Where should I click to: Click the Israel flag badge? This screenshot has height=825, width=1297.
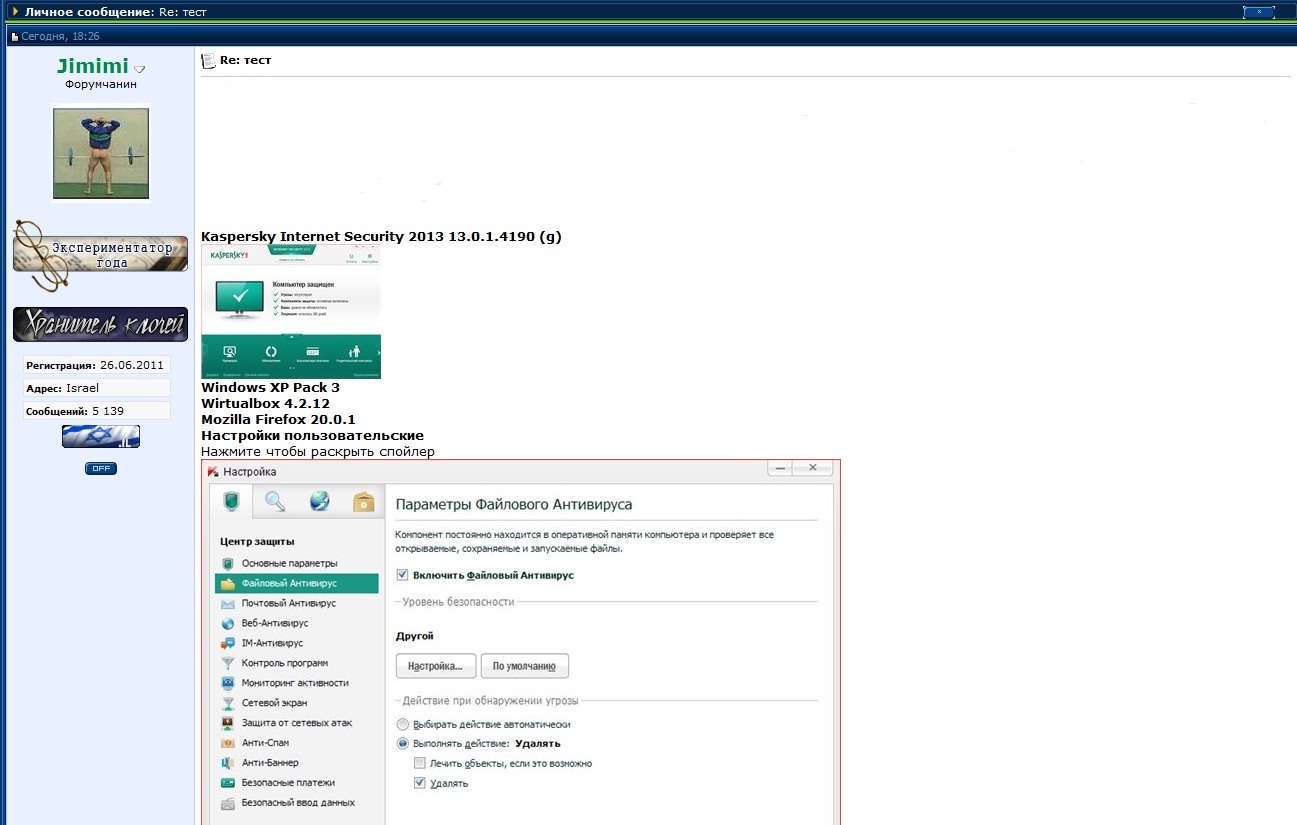pyautogui.click(x=101, y=436)
